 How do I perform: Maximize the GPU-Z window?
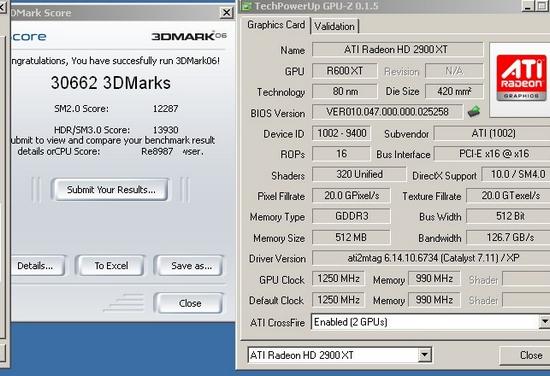[x=542, y=6]
